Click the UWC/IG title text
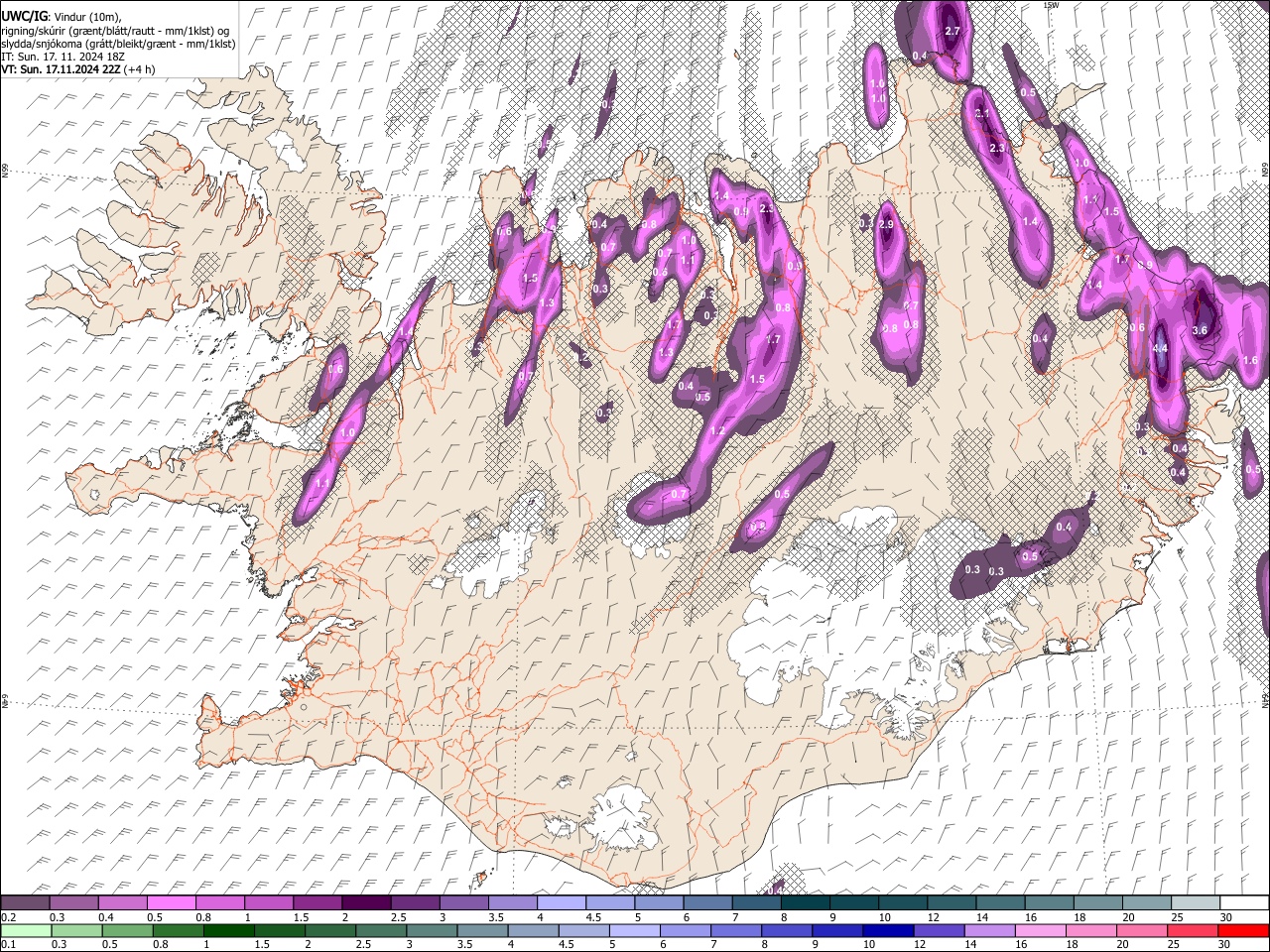 [x=23, y=16]
